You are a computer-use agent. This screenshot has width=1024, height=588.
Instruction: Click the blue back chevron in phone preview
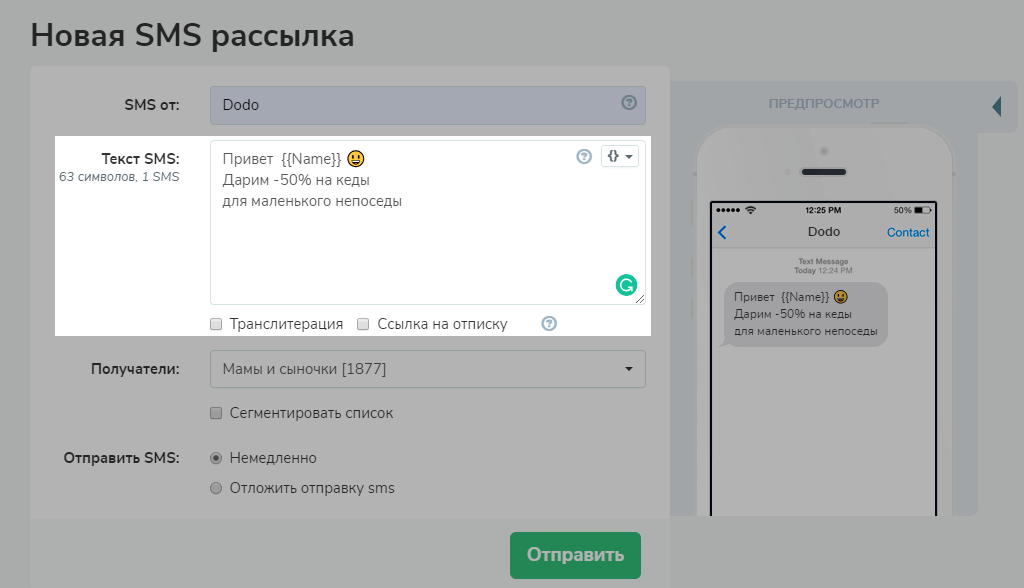click(x=721, y=231)
